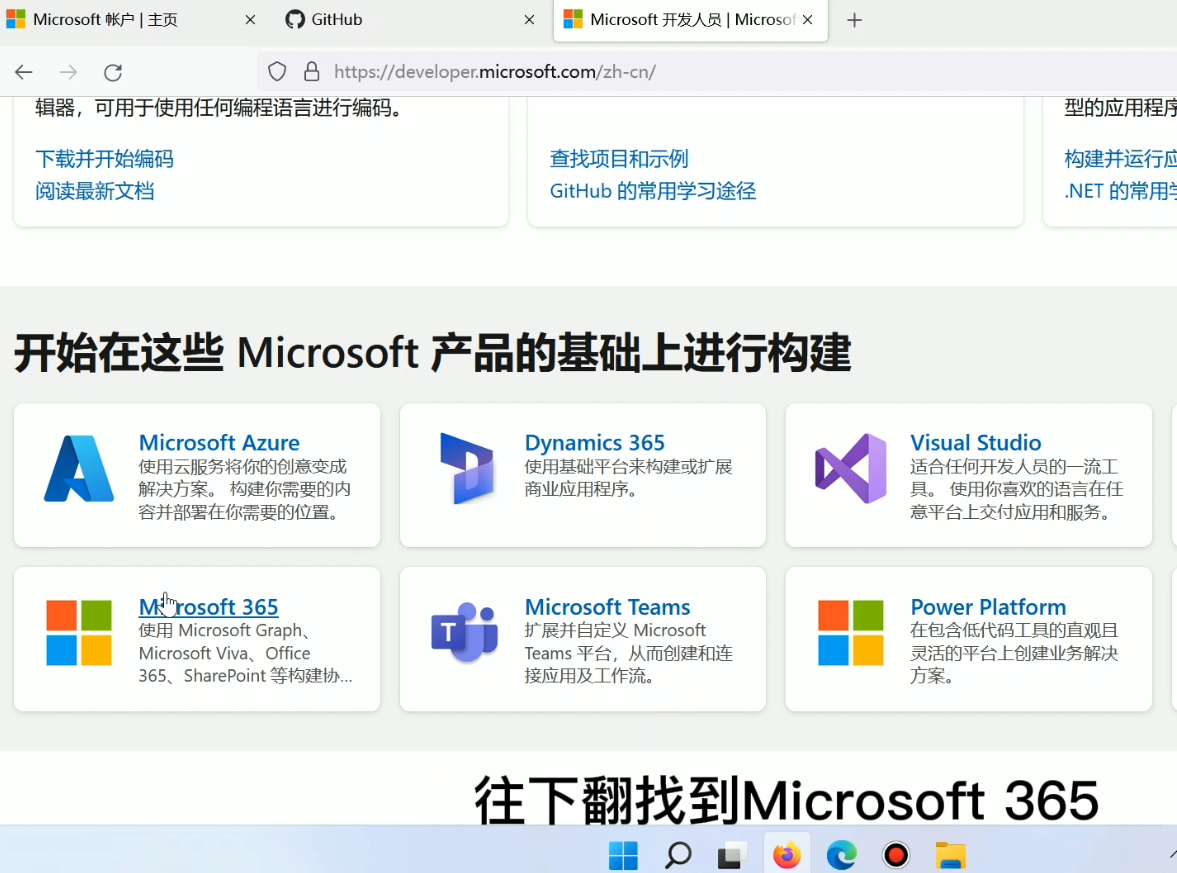
Task: Select the Microsoft 开发人员 tab
Action: [x=691, y=20]
